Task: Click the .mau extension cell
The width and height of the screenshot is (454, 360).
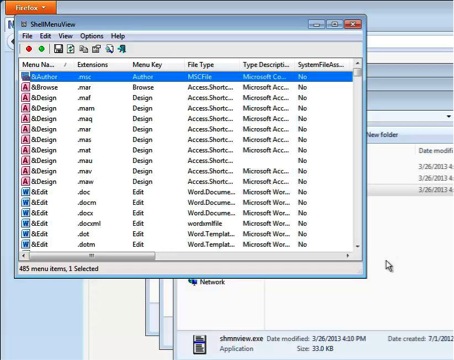Action: (85, 160)
